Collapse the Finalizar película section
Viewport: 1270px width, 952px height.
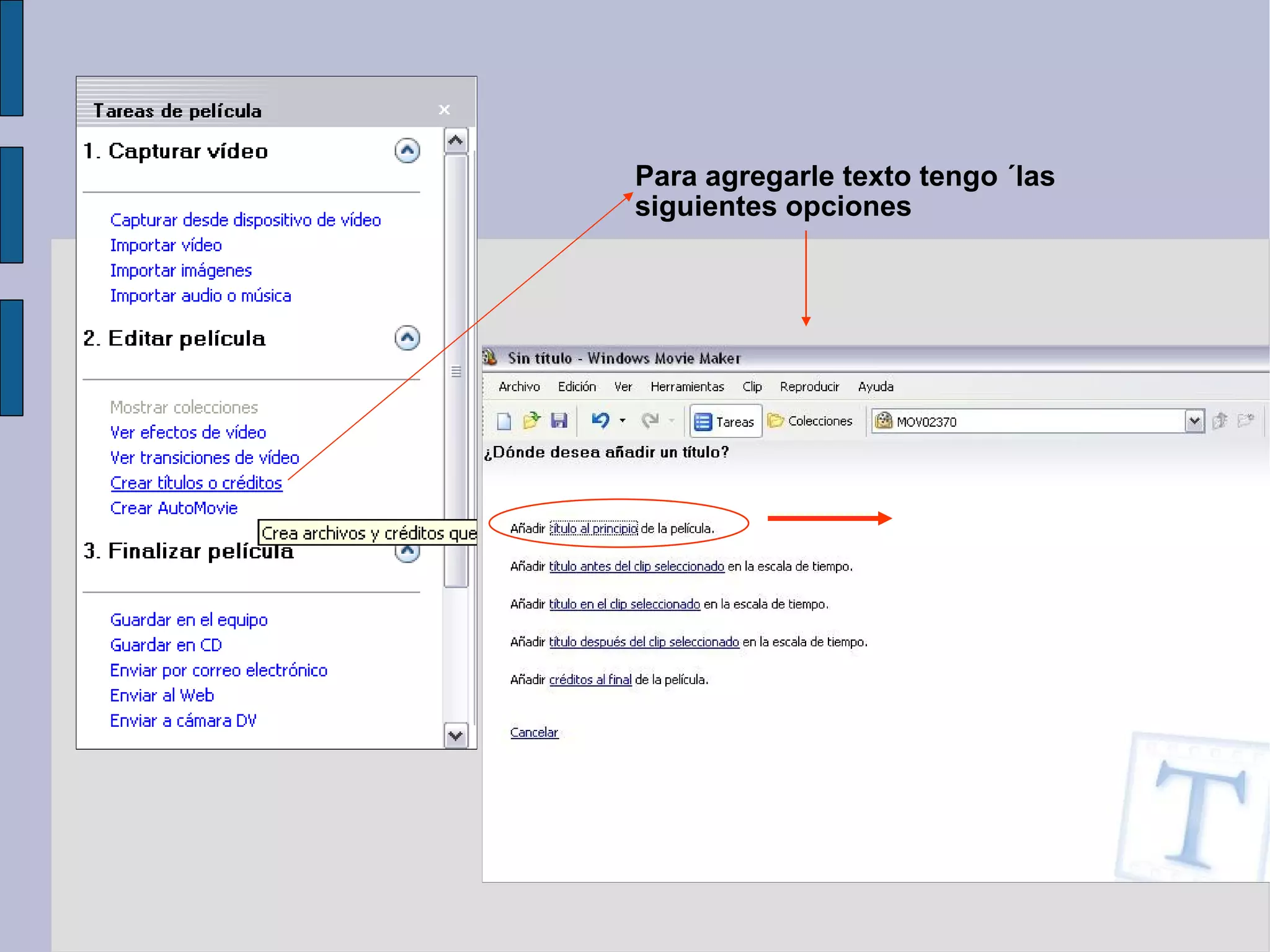coord(407,552)
